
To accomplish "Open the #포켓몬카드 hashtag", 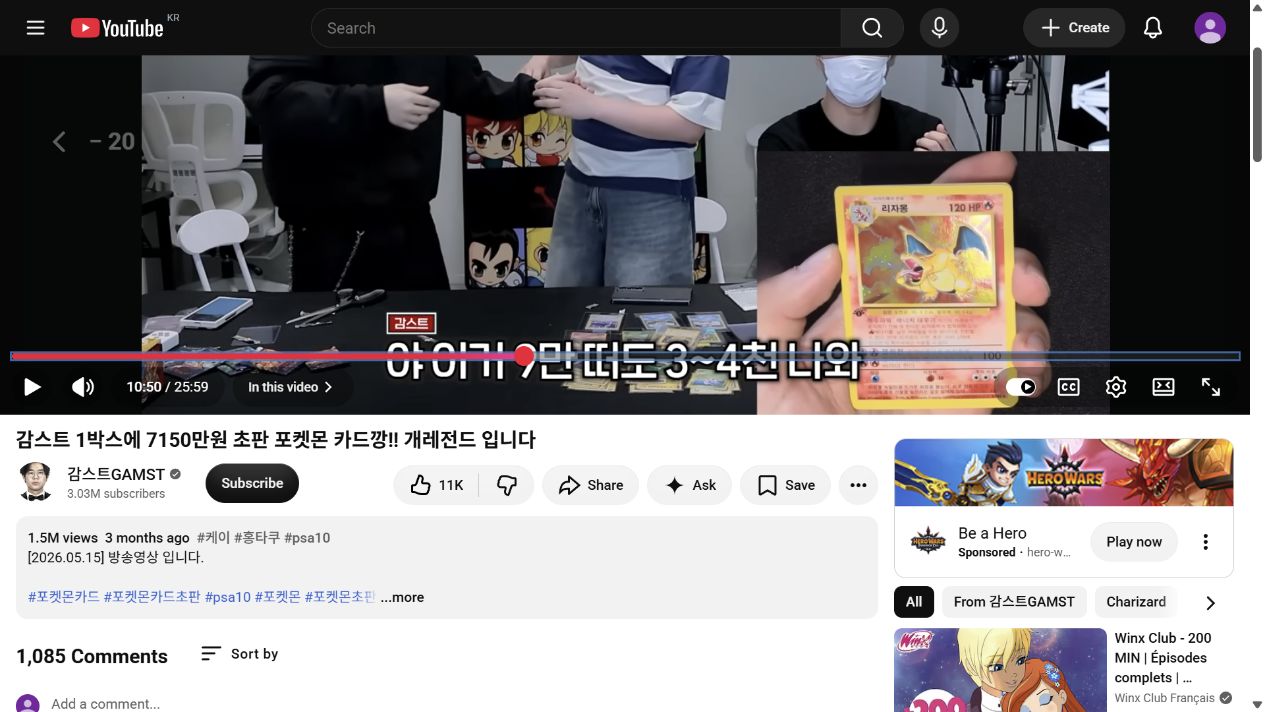I will (x=64, y=597).
